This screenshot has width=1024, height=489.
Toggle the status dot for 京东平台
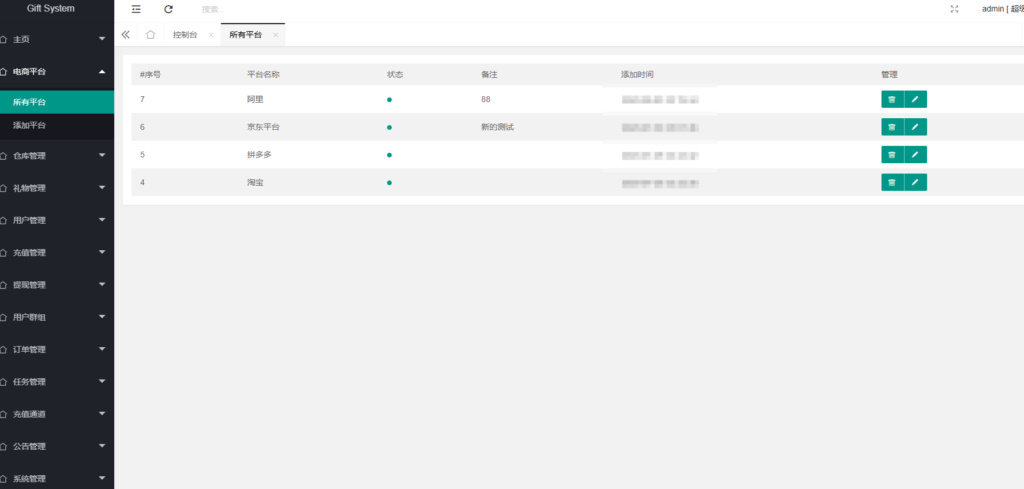(x=389, y=127)
